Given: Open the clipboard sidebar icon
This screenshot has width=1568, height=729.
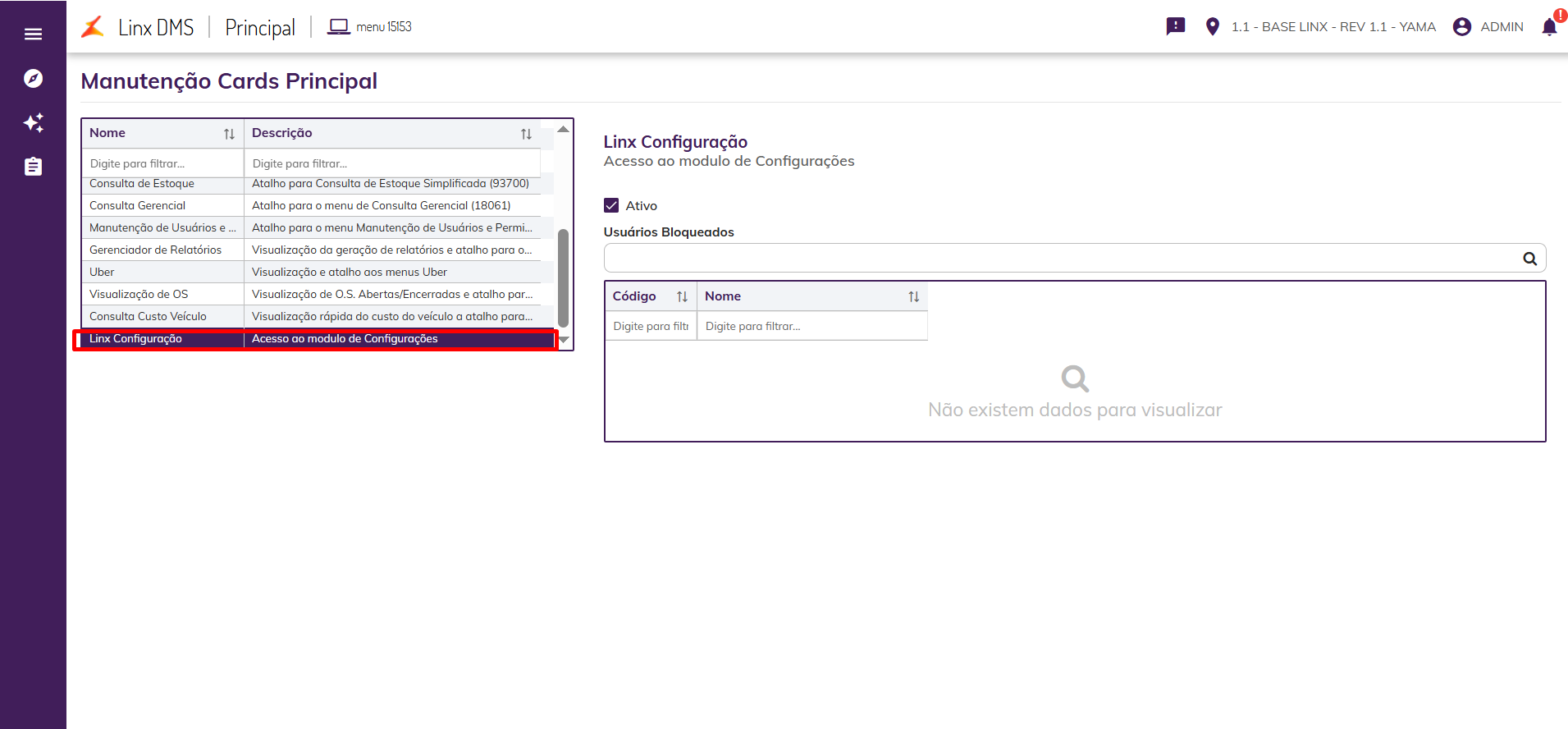Looking at the screenshot, I should (x=33, y=167).
